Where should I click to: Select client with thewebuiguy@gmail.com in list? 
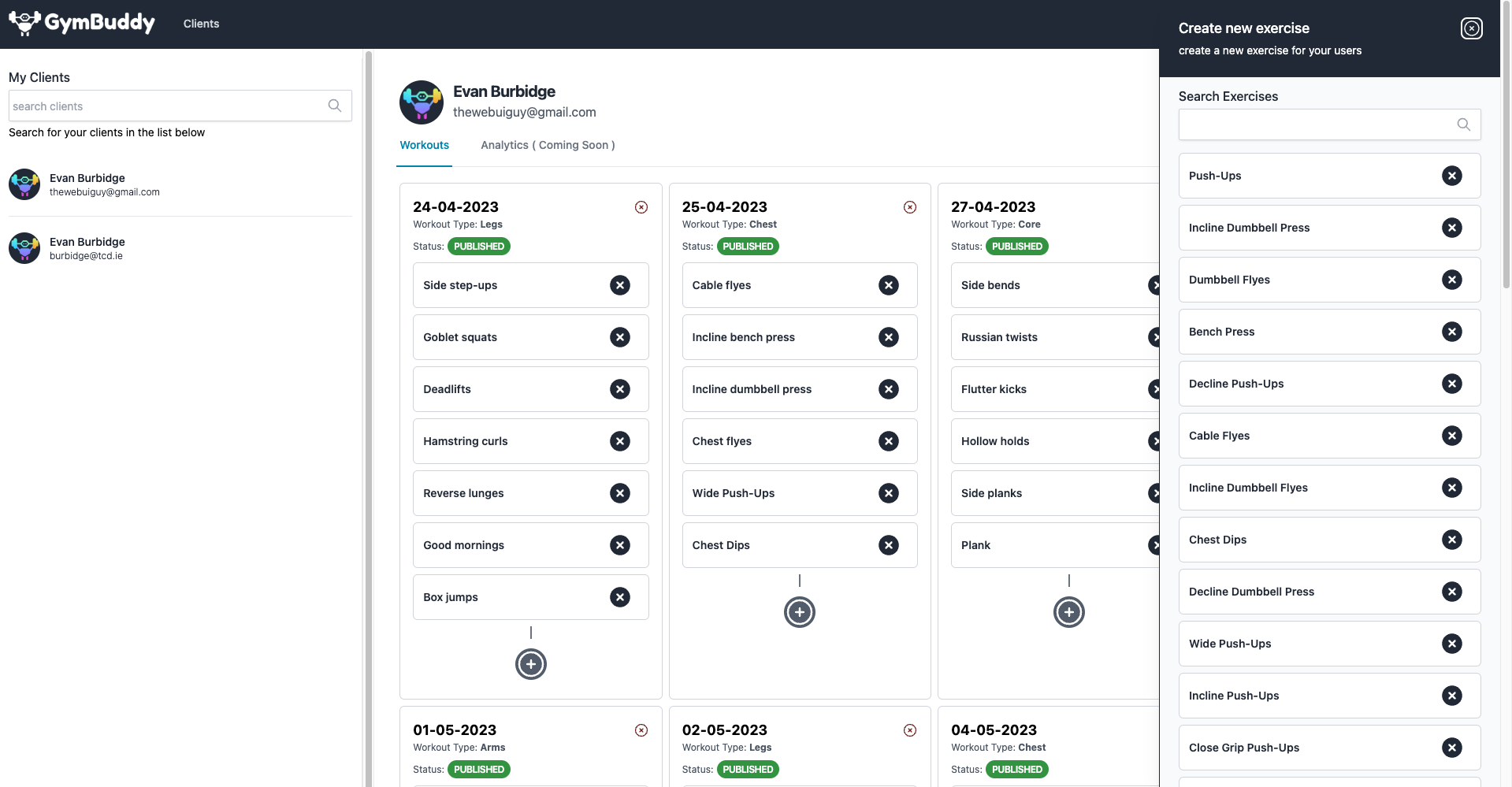(x=180, y=184)
